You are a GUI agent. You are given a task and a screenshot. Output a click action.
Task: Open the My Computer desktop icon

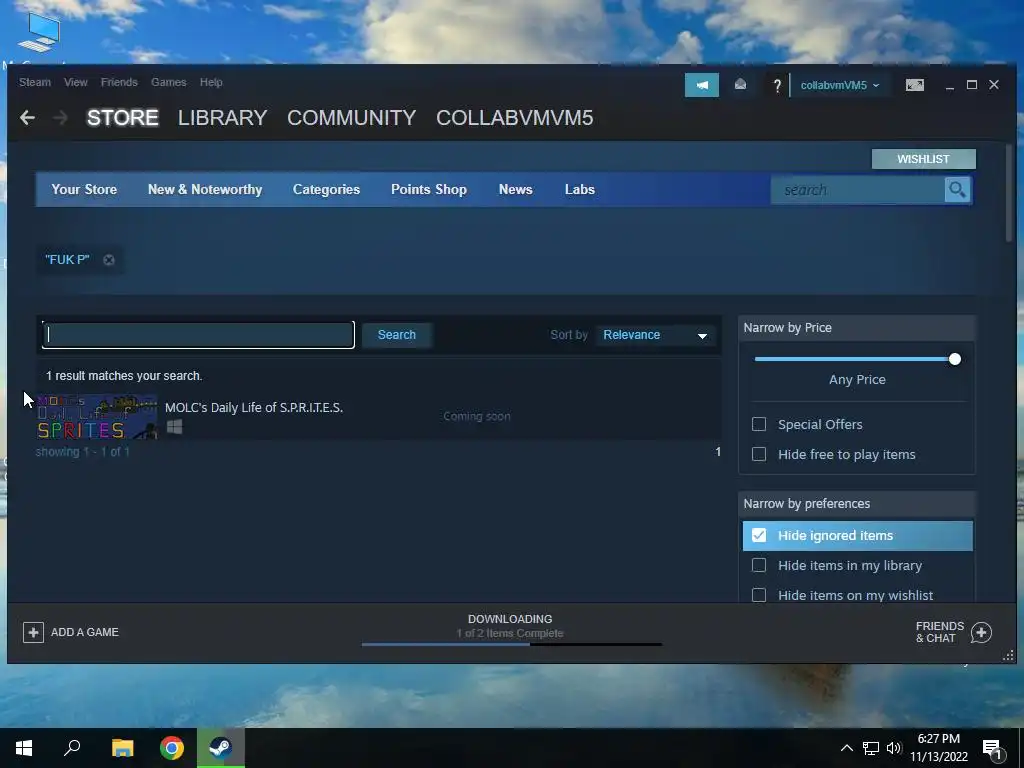point(39,33)
